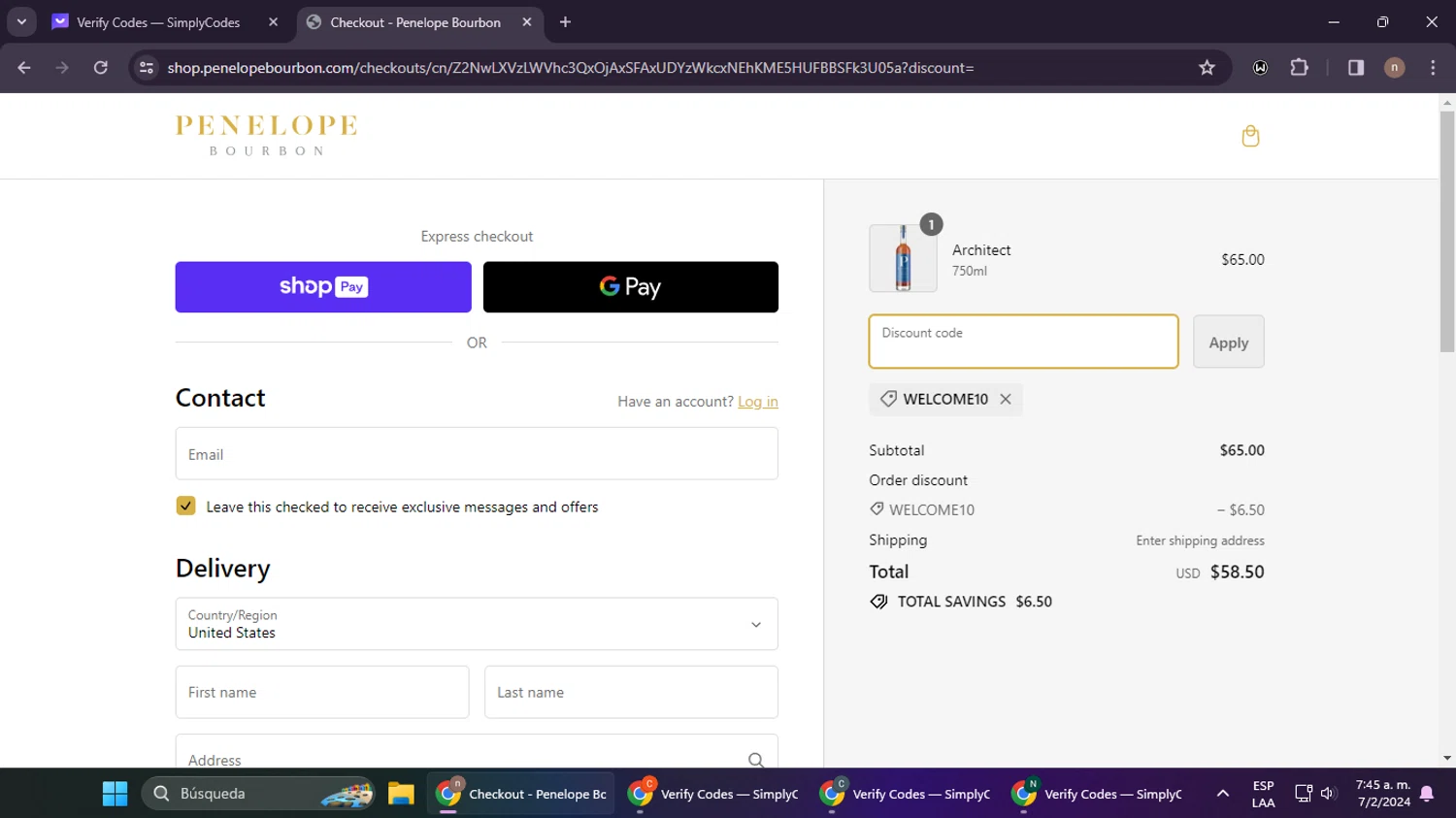The width and height of the screenshot is (1456, 818).
Task: Open File Explorer from the taskbar
Action: [401, 794]
